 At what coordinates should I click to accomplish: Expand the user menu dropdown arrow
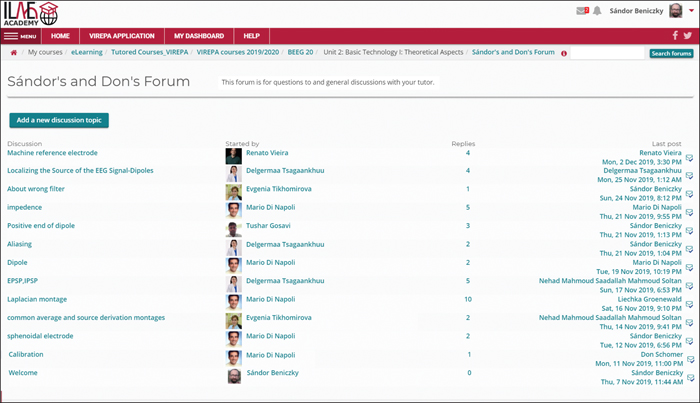click(691, 11)
